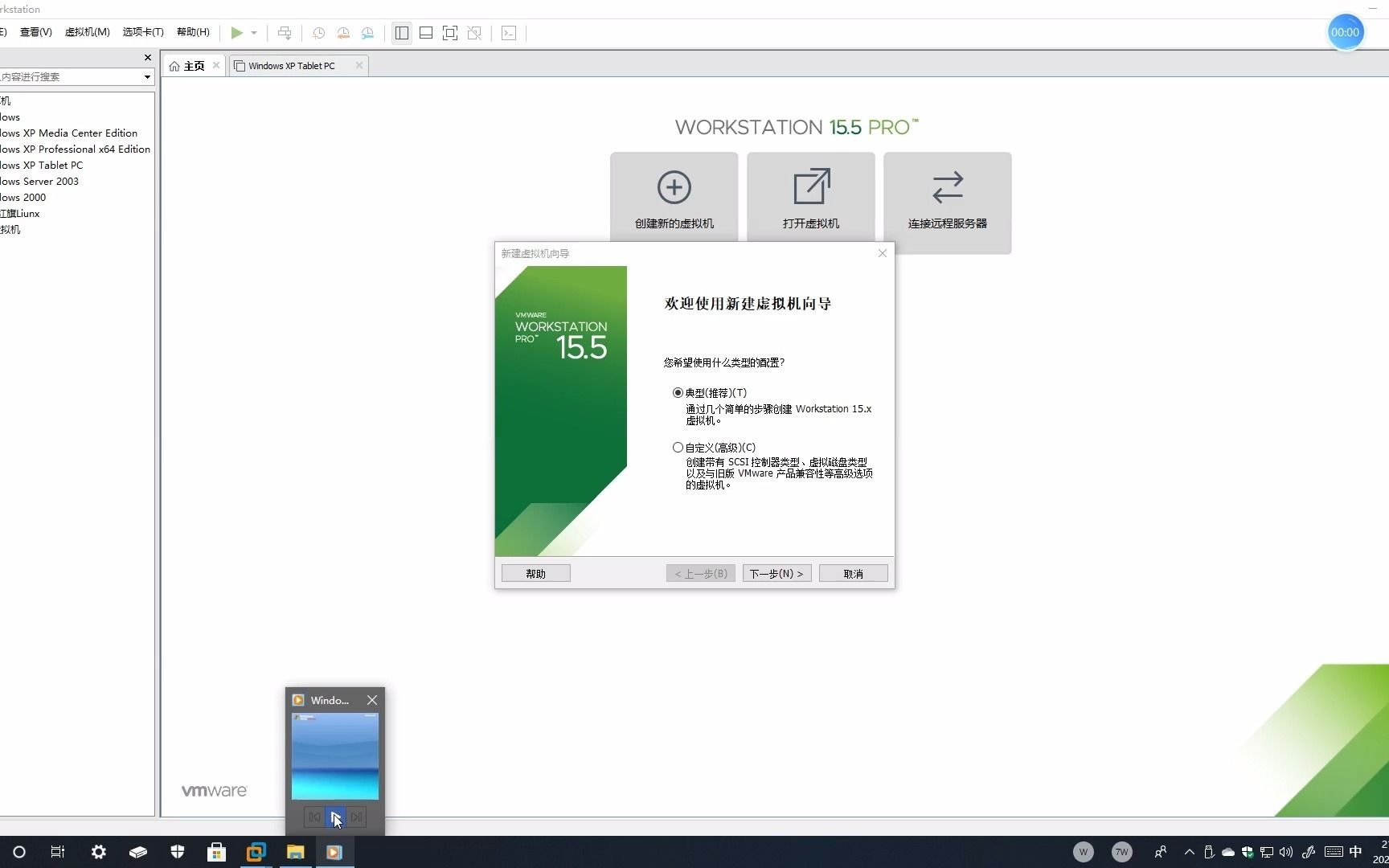Expand the library search dropdown arrow
1389x868 pixels.
[147, 77]
